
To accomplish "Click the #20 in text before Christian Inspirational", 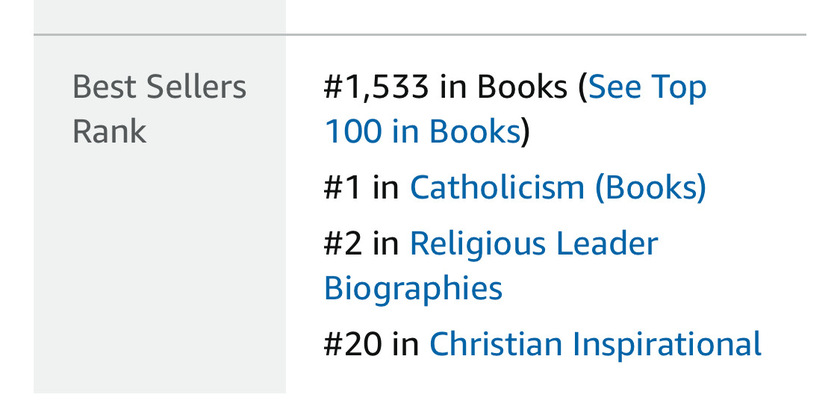I will 371,344.
